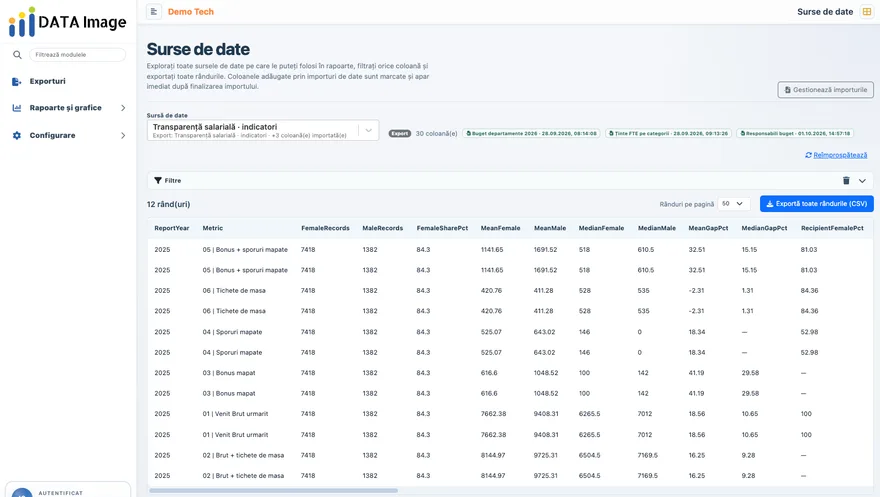Click the ReportYear column header
The height and width of the screenshot is (497, 880).
[172, 228]
